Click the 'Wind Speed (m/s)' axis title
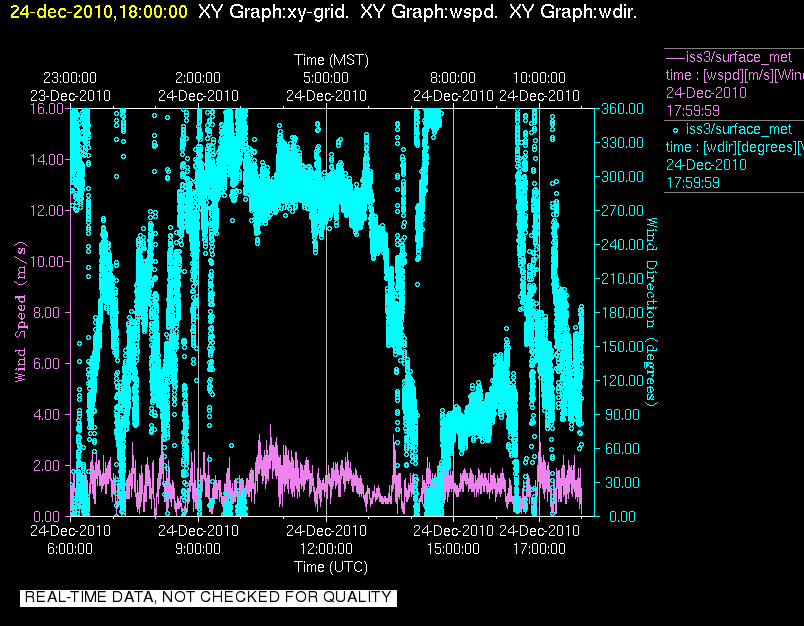 point(20,312)
